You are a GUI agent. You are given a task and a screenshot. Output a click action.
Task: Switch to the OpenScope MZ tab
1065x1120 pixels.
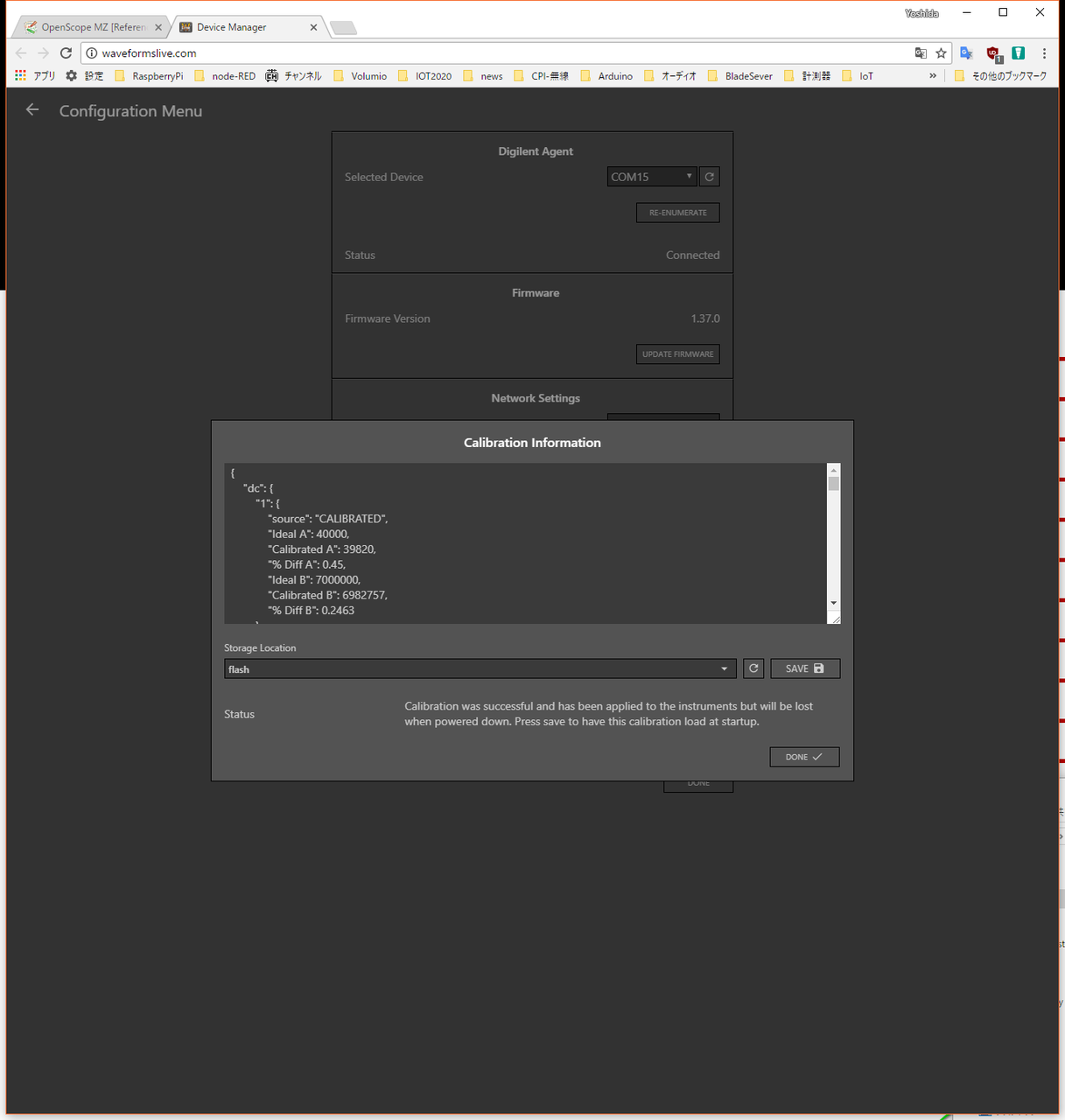92,27
